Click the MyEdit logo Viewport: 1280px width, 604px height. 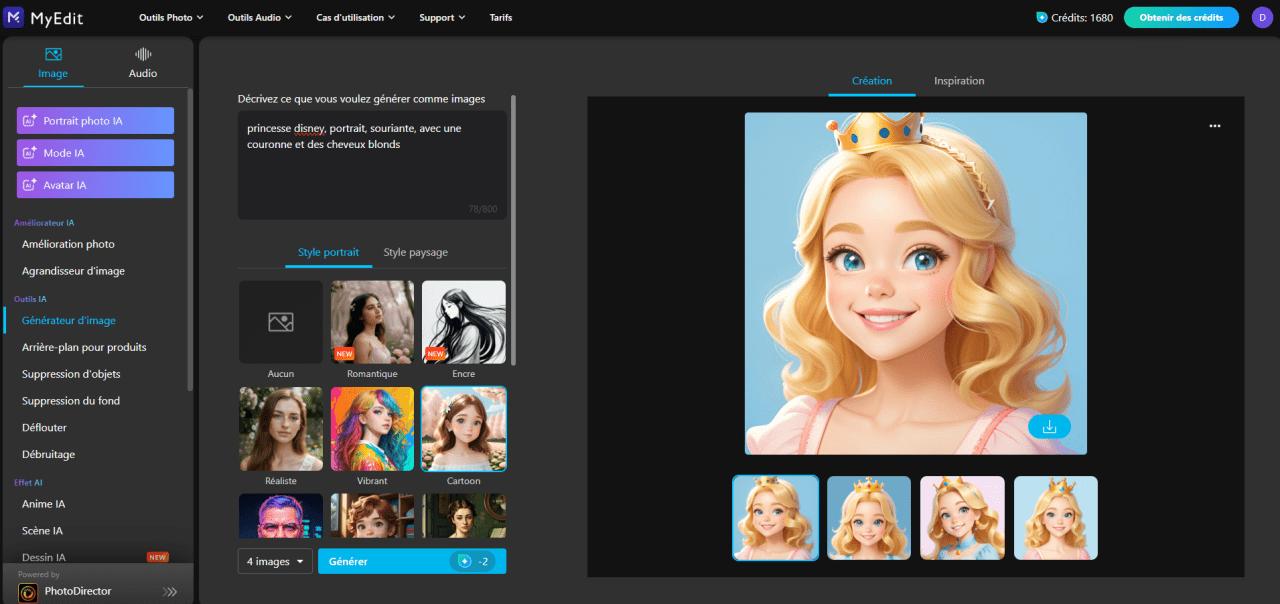47,17
